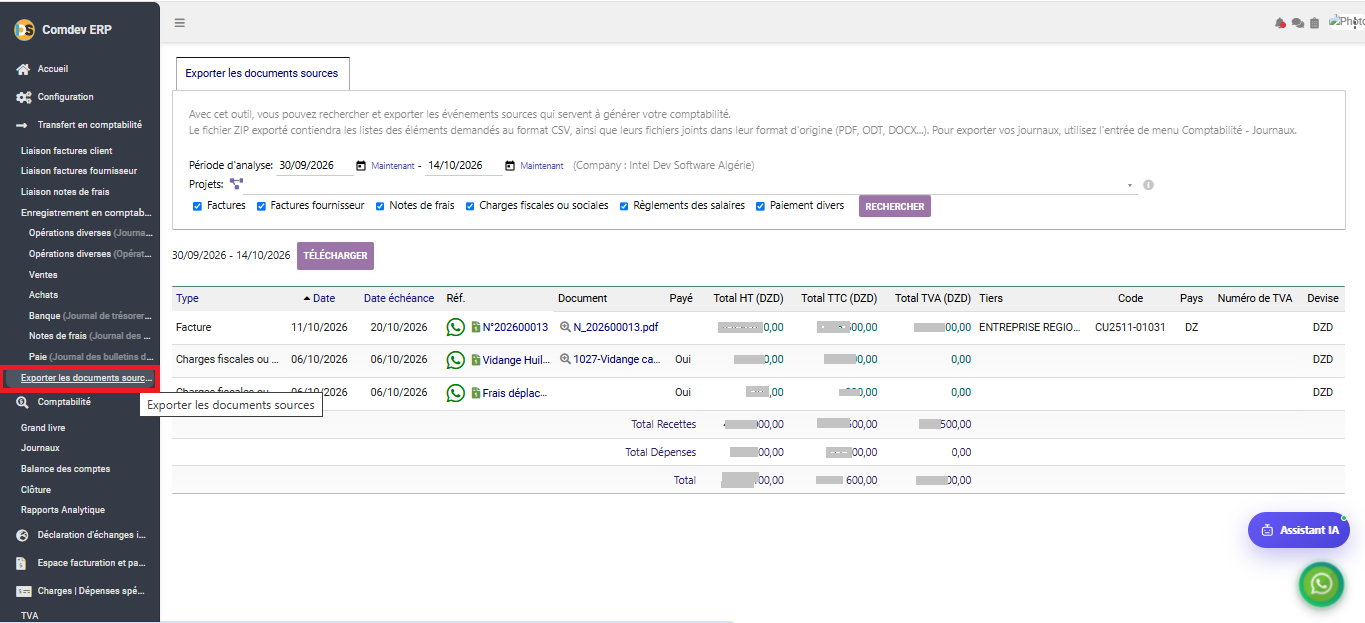Image resolution: width=1365 pixels, height=623 pixels.
Task: Open invoice reference N°202600013
Action: pos(515,327)
